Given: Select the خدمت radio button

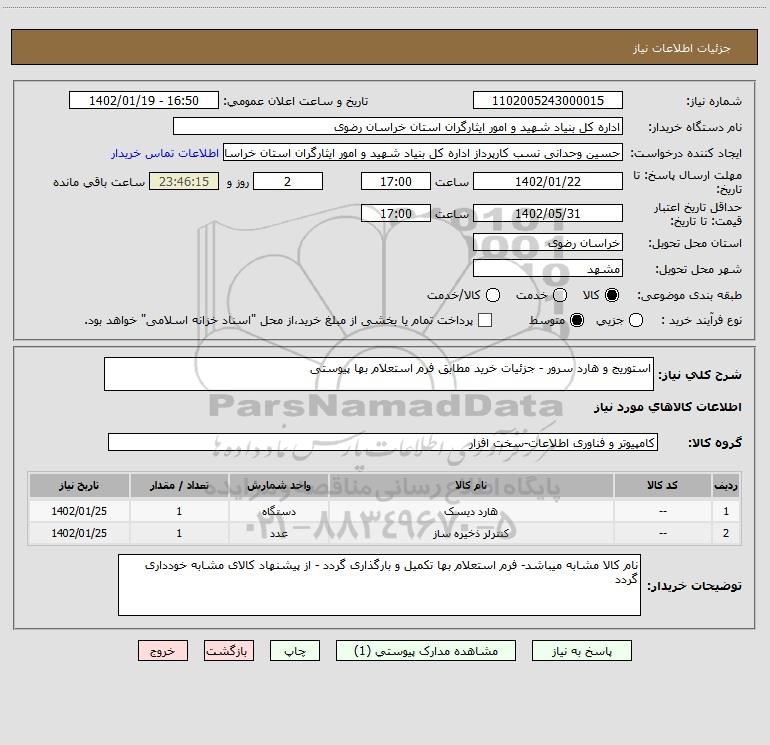Looking at the screenshot, I should 560,295.
